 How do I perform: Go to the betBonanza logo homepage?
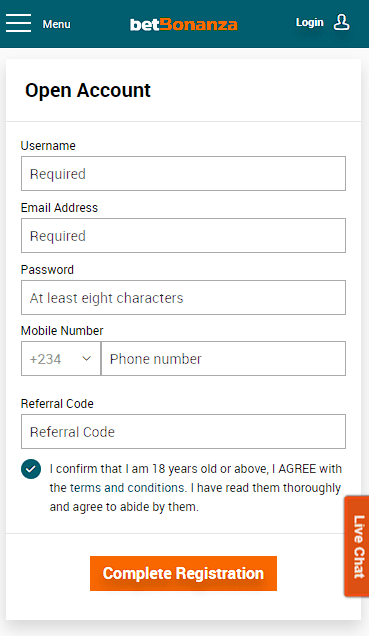click(184, 25)
